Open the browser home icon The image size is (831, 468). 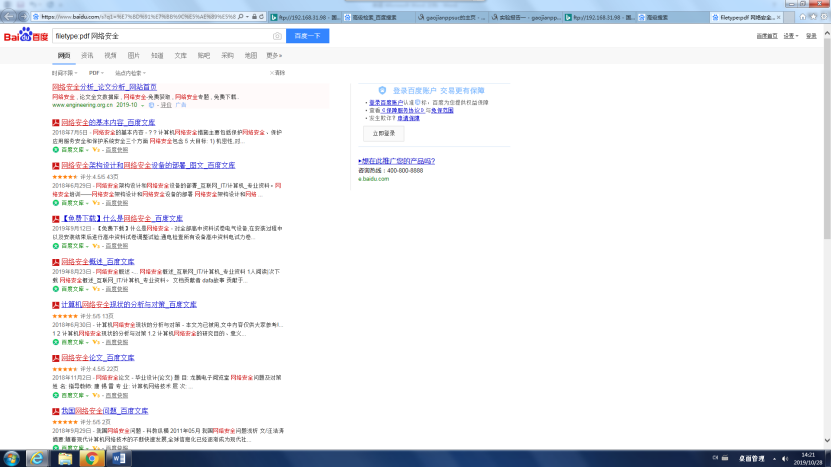click(802, 17)
